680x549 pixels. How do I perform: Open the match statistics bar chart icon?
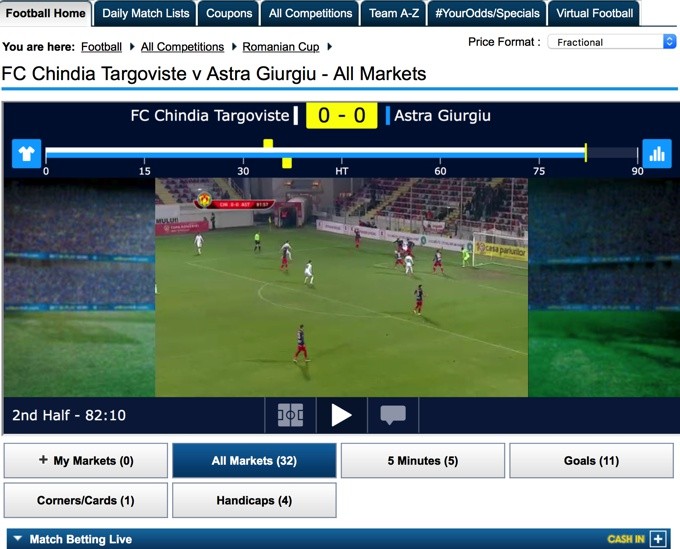pyautogui.click(x=657, y=154)
